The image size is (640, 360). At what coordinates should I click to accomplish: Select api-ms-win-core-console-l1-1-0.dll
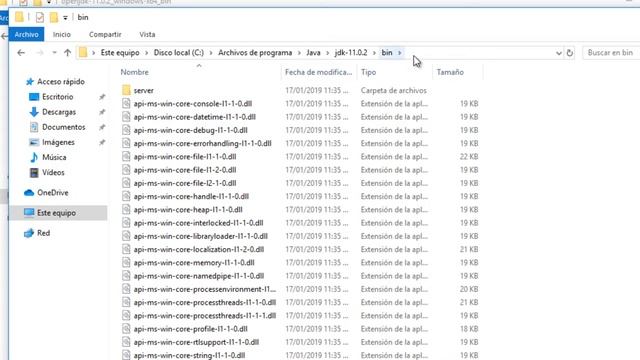pyautogui.click(x=193, y=104)
